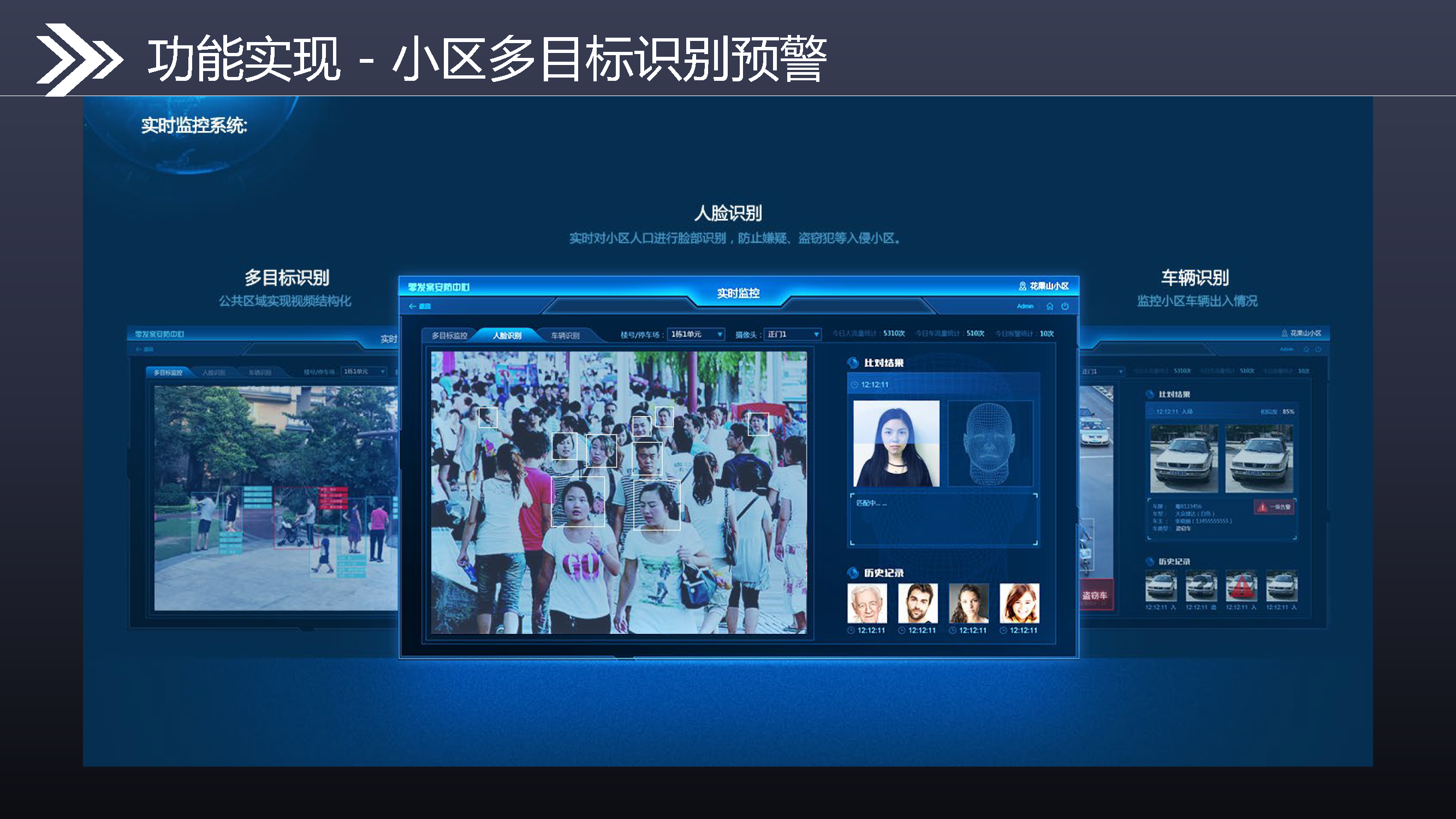1456x819 pixels.
Task: Click the clock icon next to 12:12:11 in 比对结果
Action: [854, 385]
